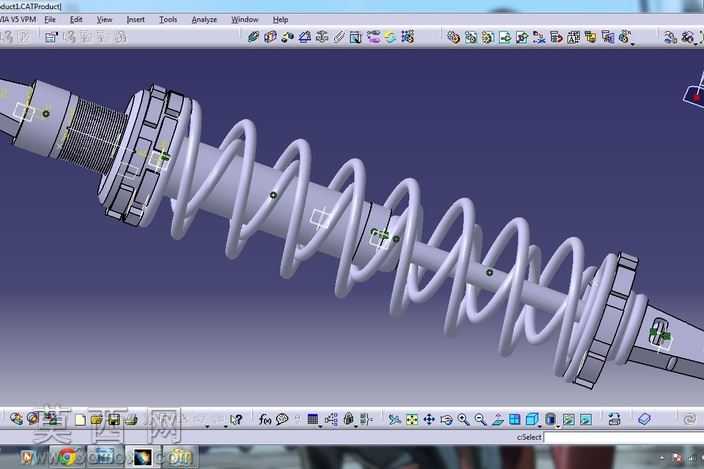Click the blue eraser-shaped icon
Image resolution: width=704 pixels, height=469 pixels.
644,419
